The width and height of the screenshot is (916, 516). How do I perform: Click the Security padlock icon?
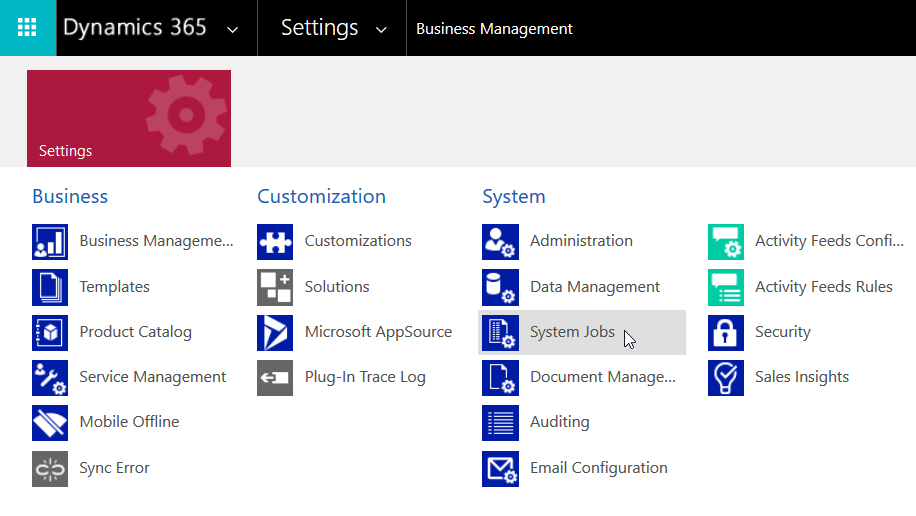click(726, 333)
